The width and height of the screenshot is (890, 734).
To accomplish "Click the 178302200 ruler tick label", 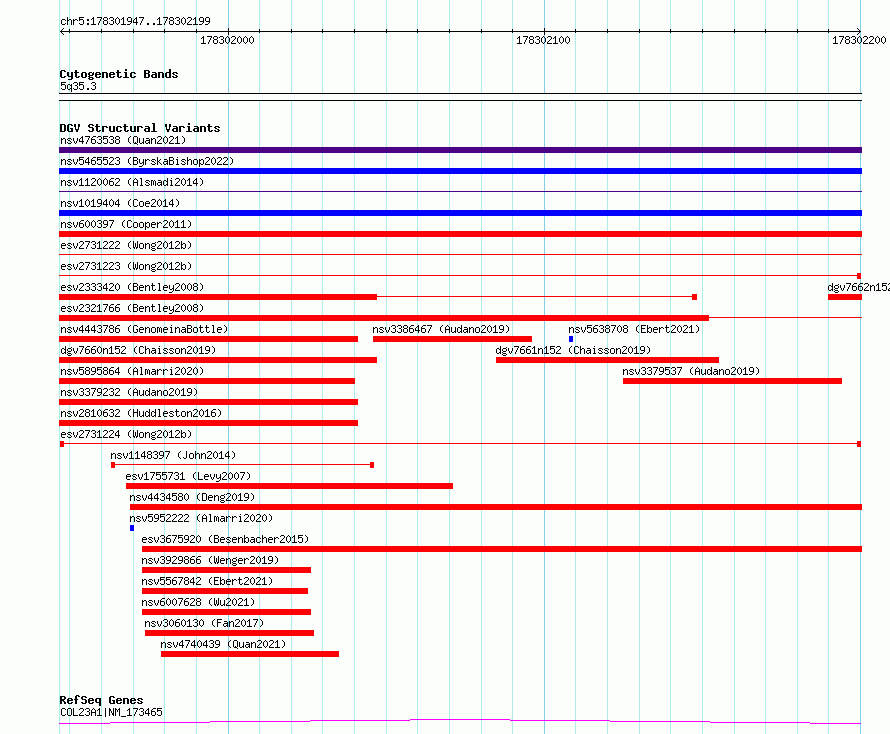I will pyautogui.click(x=859, y=40).
